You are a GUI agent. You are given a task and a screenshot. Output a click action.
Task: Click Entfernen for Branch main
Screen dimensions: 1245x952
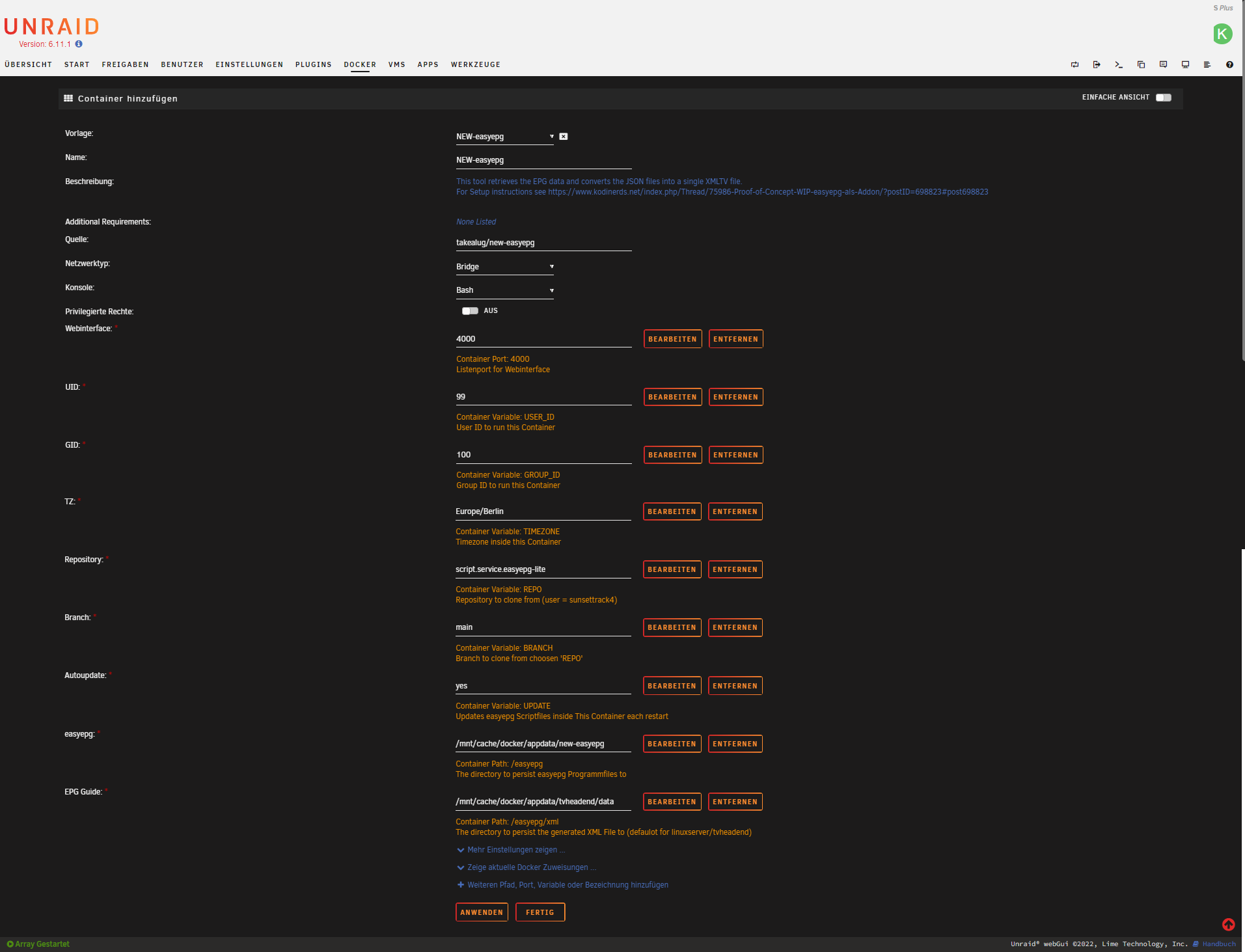[735, 627]
